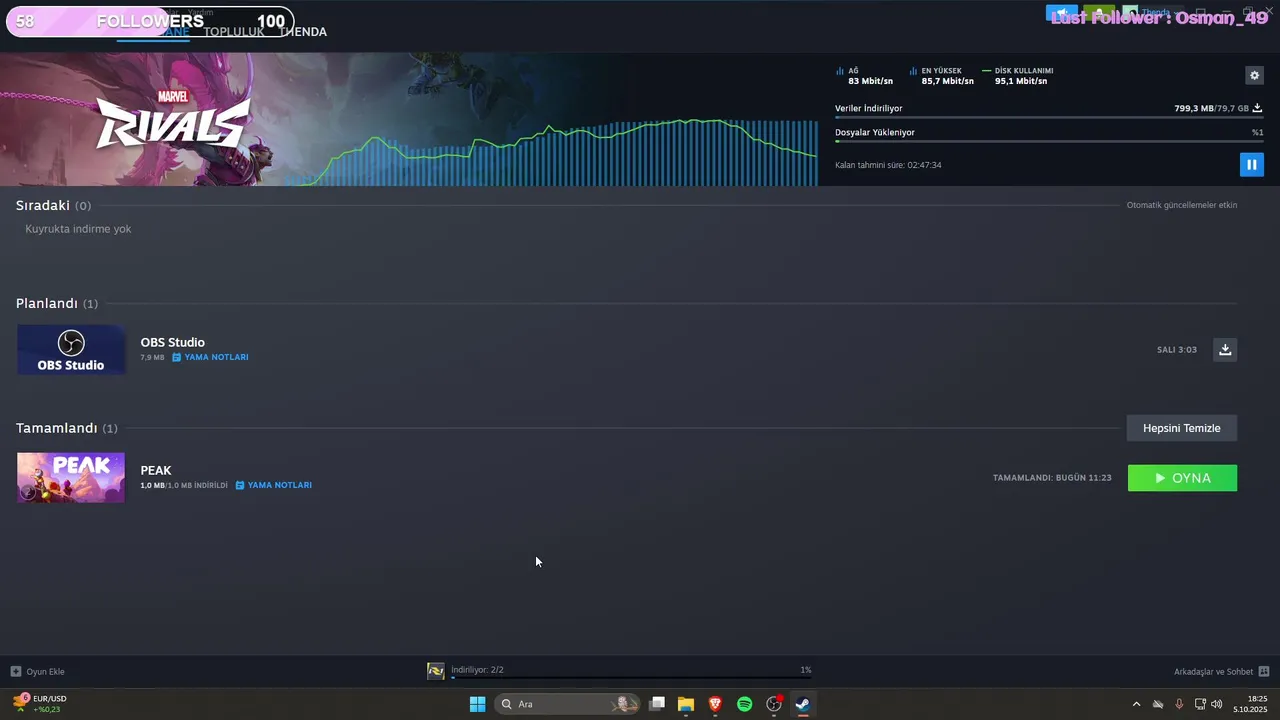Open Windows Start menu
Viewport: 1280px width, 720px height.
click(x=478, y=704)
